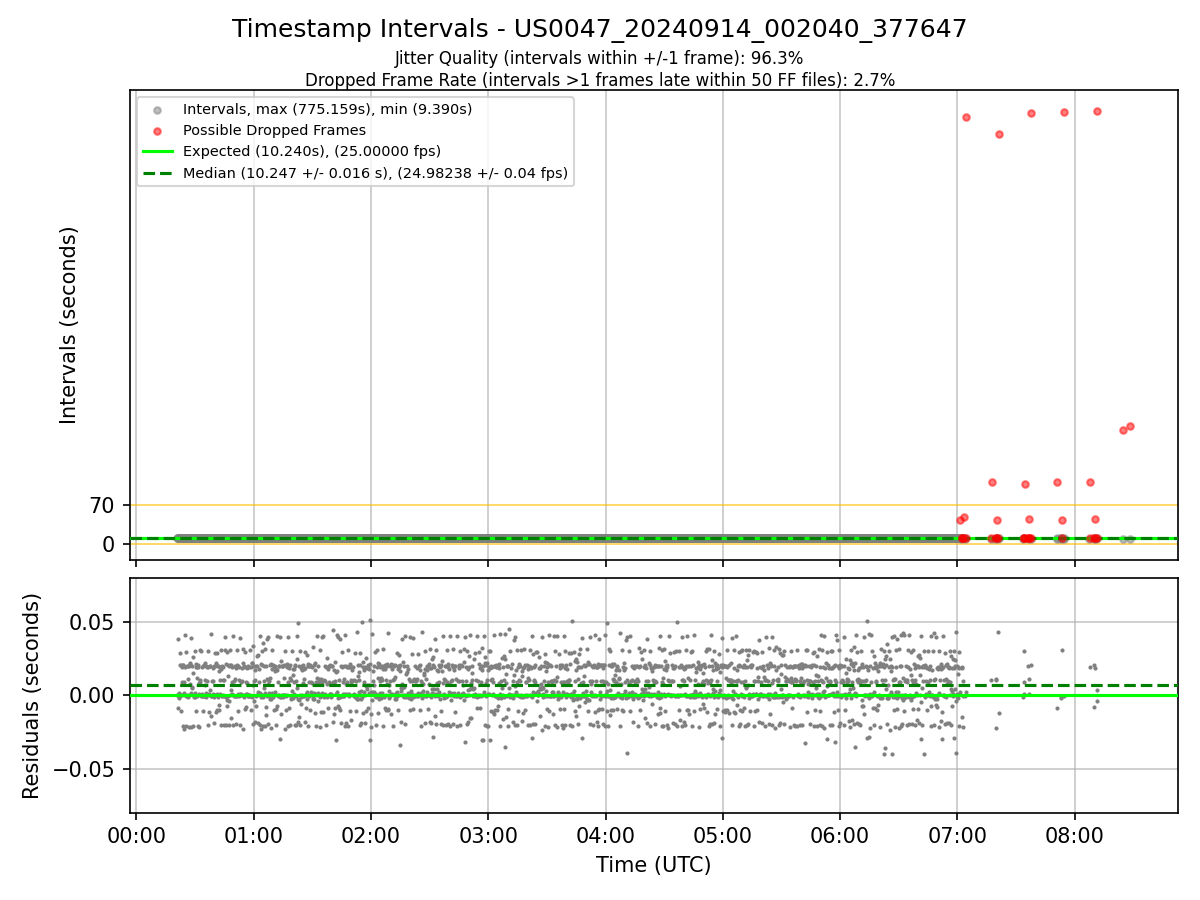Click the '07:00' time tick label

pos(957,834)
